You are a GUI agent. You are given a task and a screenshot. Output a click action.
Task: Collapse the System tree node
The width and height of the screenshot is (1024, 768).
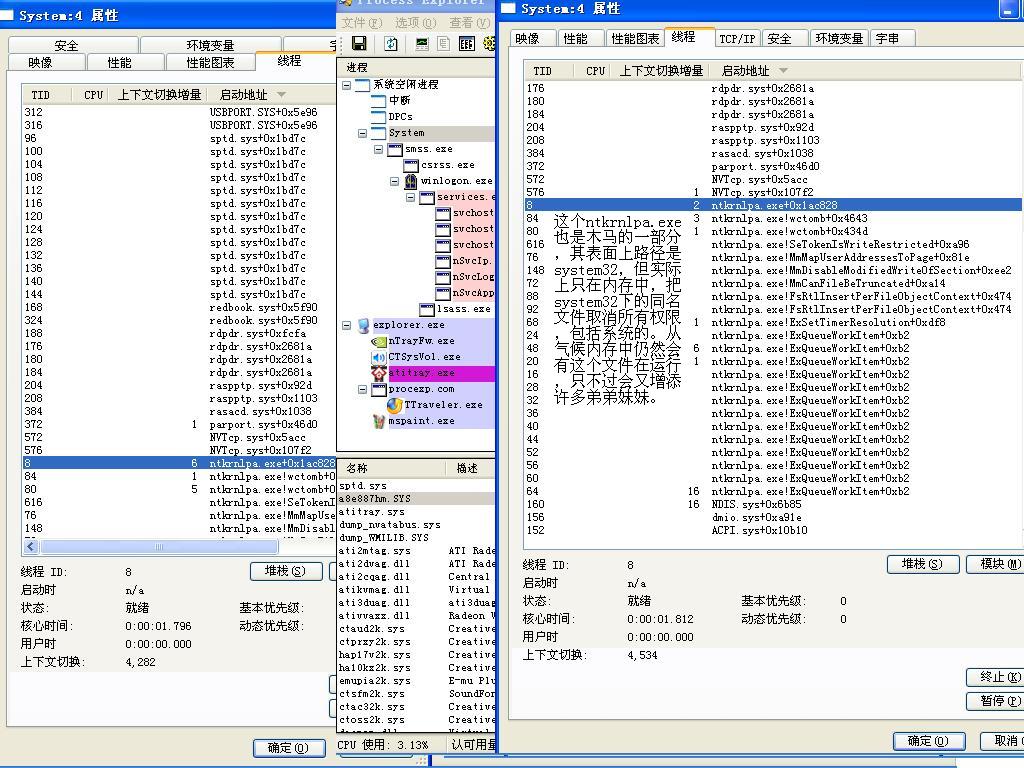coord(362,133)
